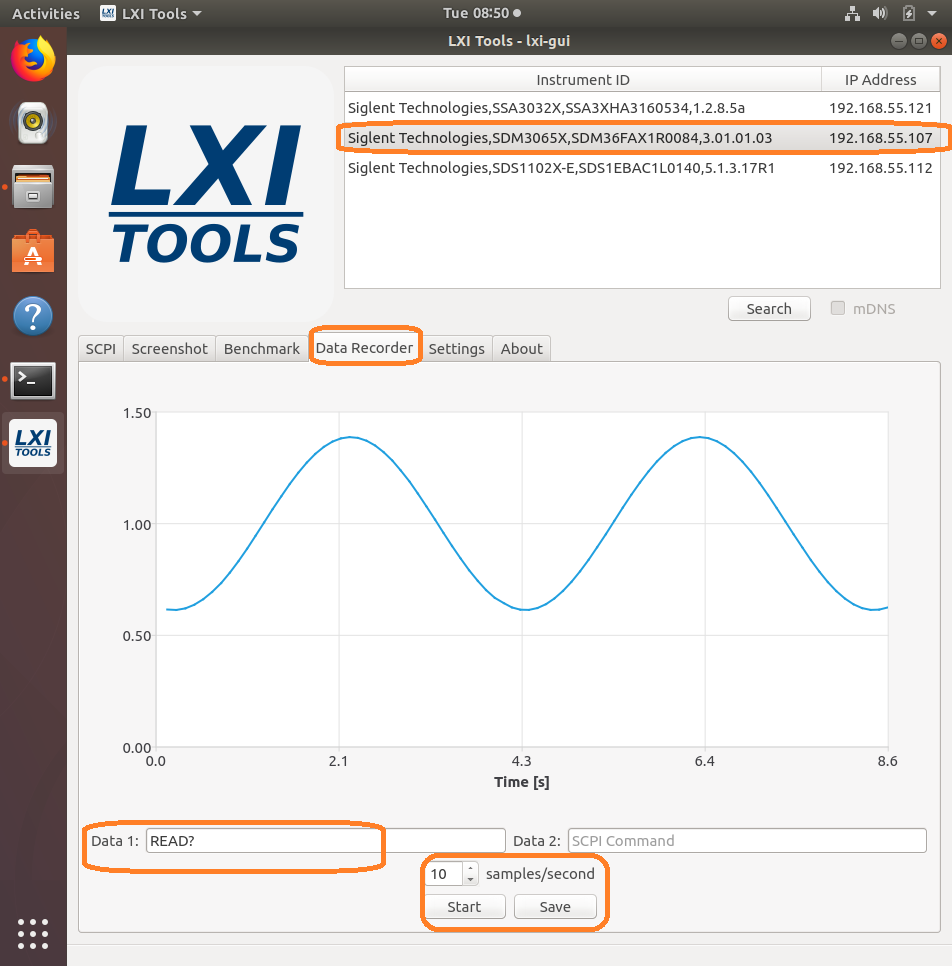Open the Files manager dock icon

(x=33, y=187)
